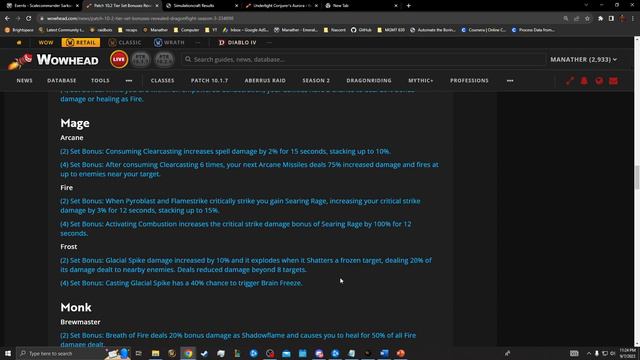Open Windows Start menu
Screen dimensions: 640x360
click(x=8, y=353)
